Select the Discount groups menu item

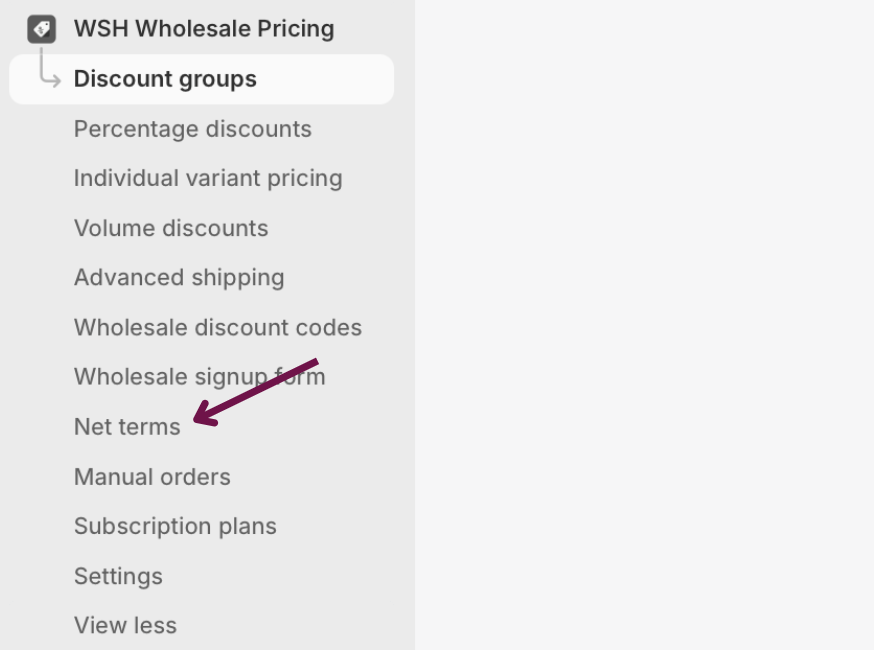[x=165, y=79]
